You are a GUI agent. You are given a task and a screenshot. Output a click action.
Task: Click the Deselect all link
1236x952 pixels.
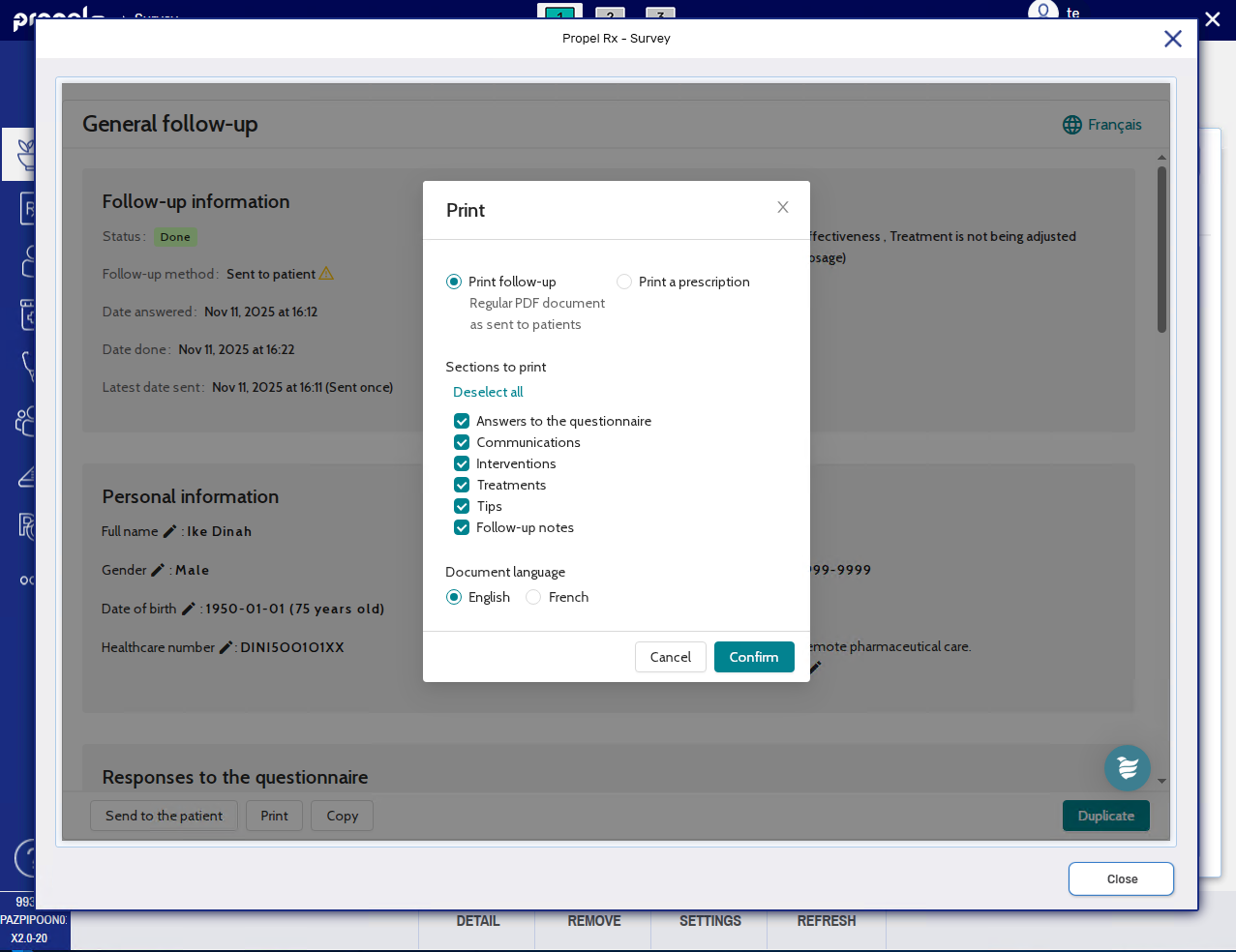[x=488, y=392]
